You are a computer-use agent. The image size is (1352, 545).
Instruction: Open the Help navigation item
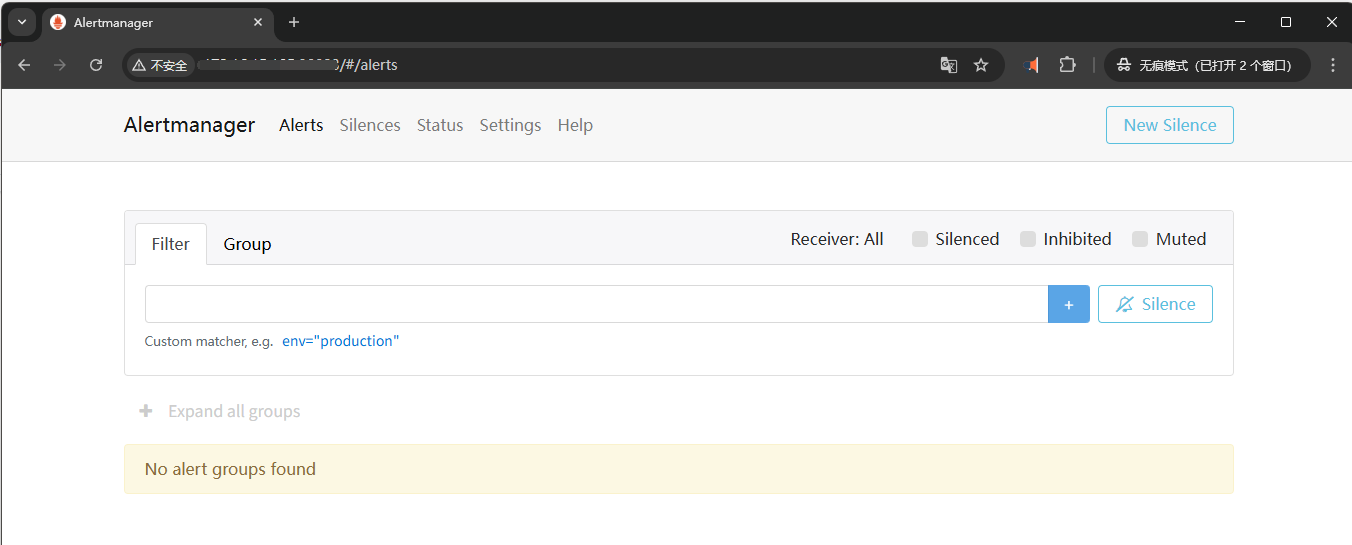(x=575, y=125)
